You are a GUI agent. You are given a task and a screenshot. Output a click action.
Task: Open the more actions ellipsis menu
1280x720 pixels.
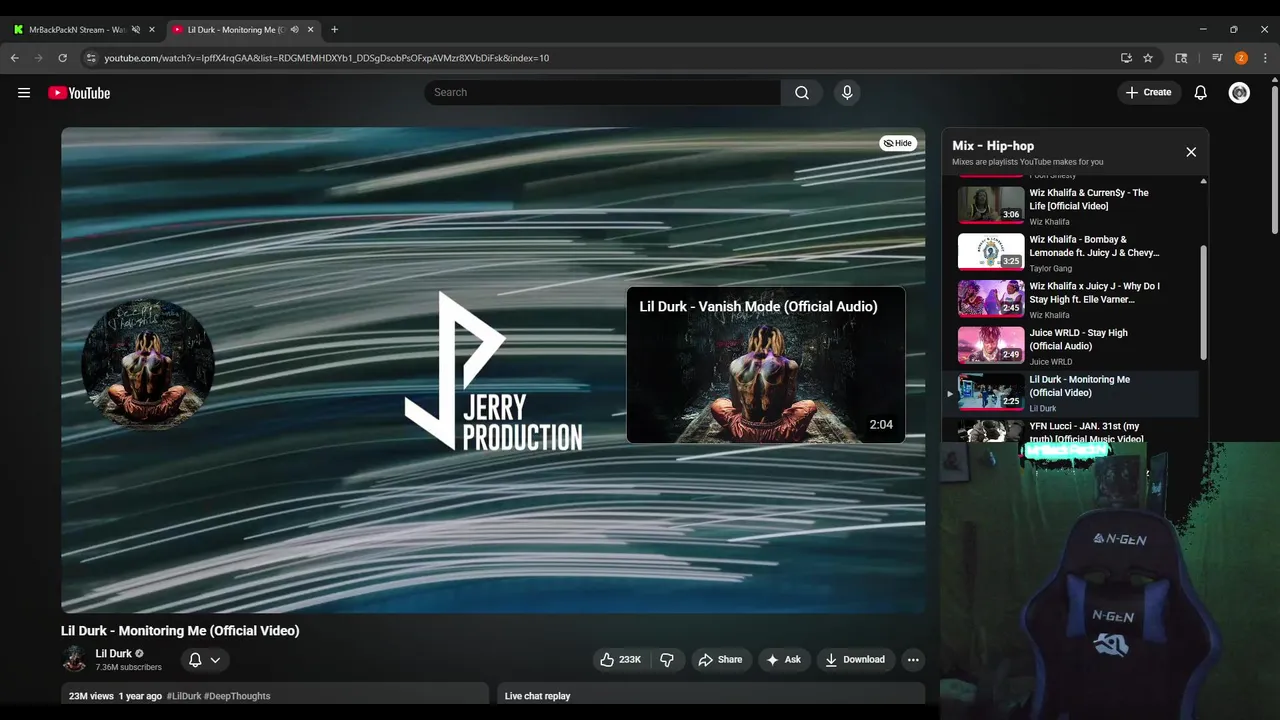tap(912, 660)
